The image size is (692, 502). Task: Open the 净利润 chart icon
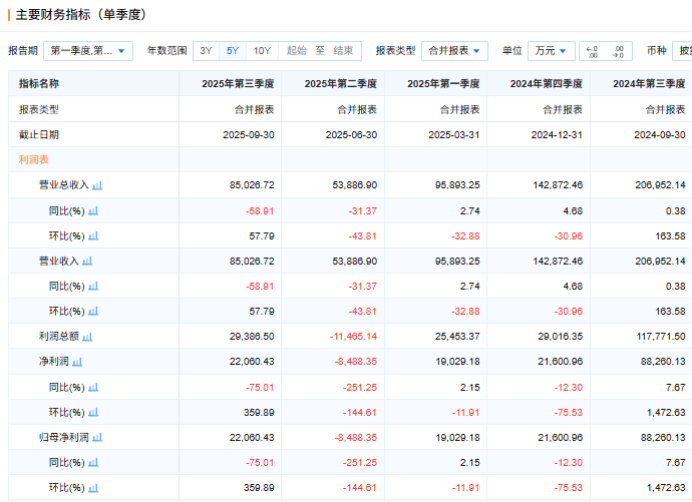click(x=77, y=362)
